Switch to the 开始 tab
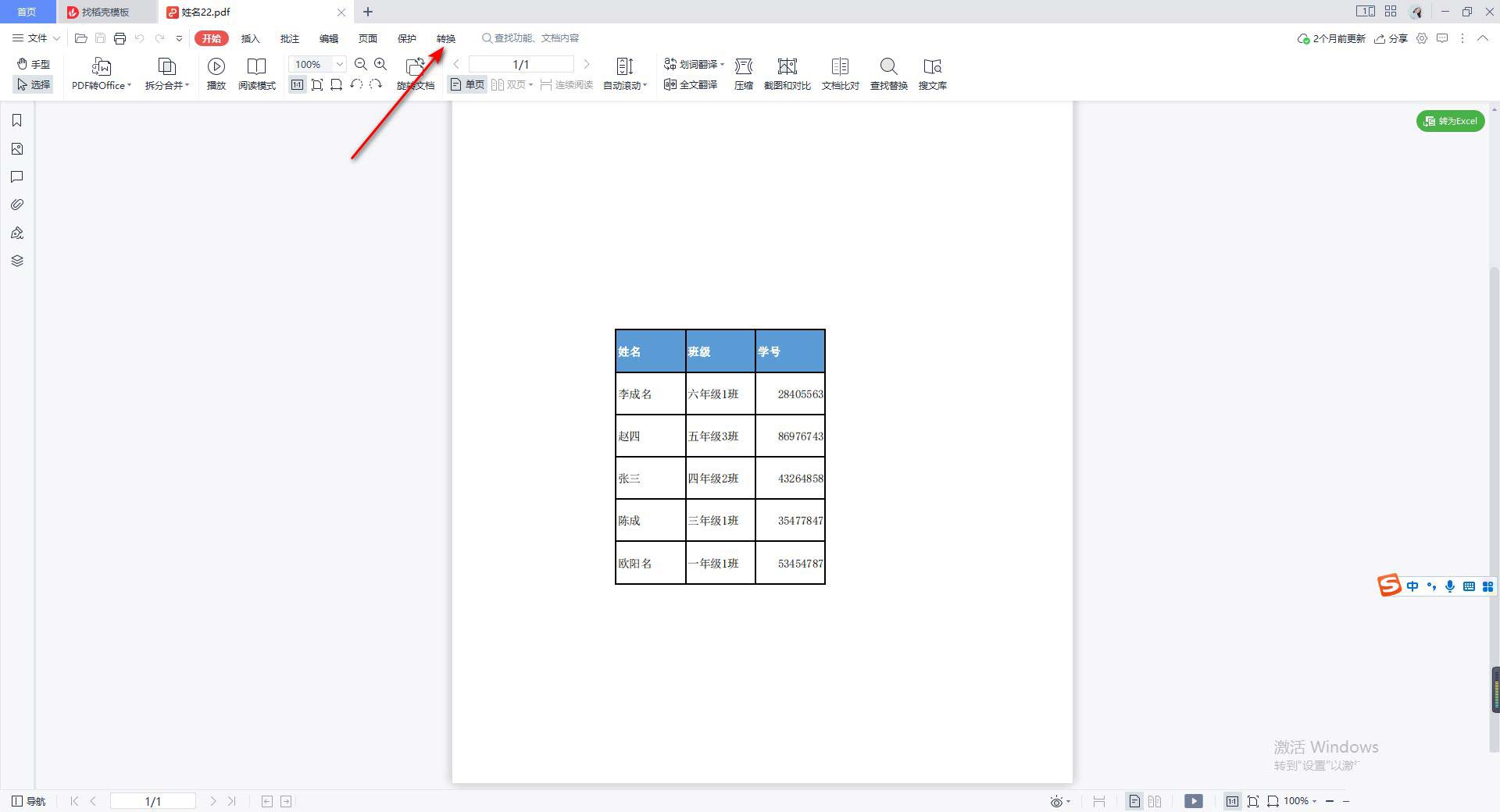 (212, 38)
